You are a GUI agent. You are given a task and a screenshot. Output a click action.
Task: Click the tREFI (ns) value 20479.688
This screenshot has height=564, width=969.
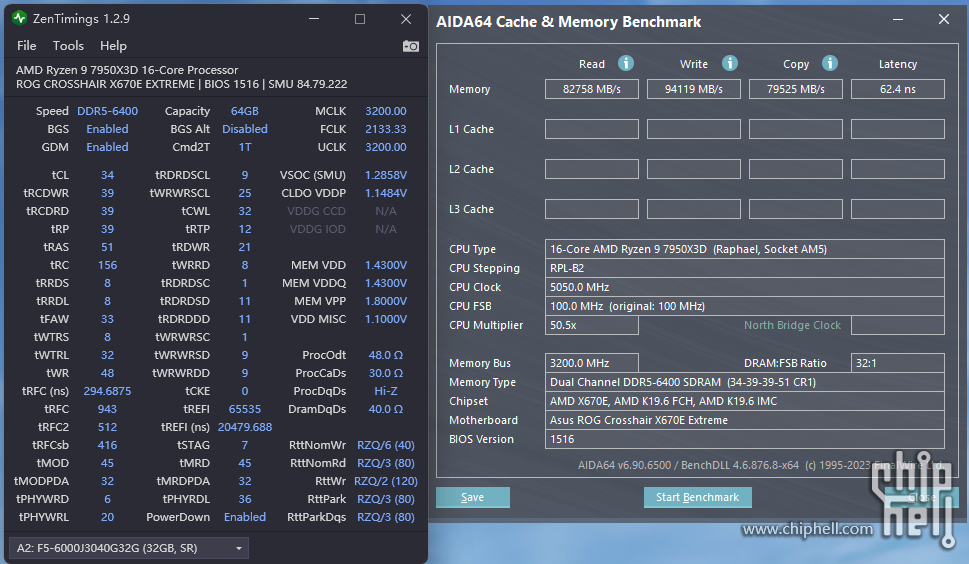point(245,427)
